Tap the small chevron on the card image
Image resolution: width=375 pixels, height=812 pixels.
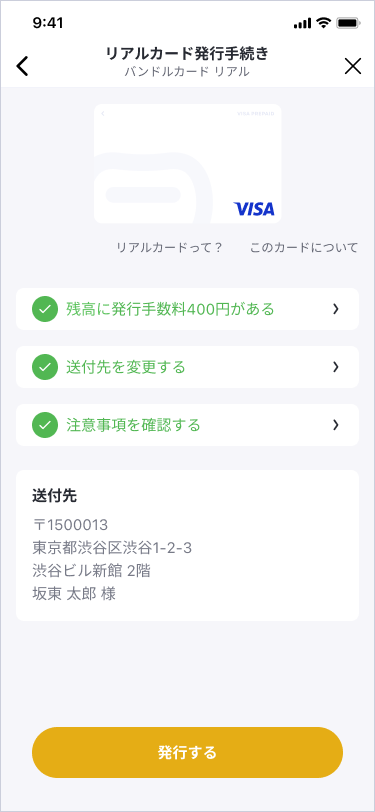[103, 113]
